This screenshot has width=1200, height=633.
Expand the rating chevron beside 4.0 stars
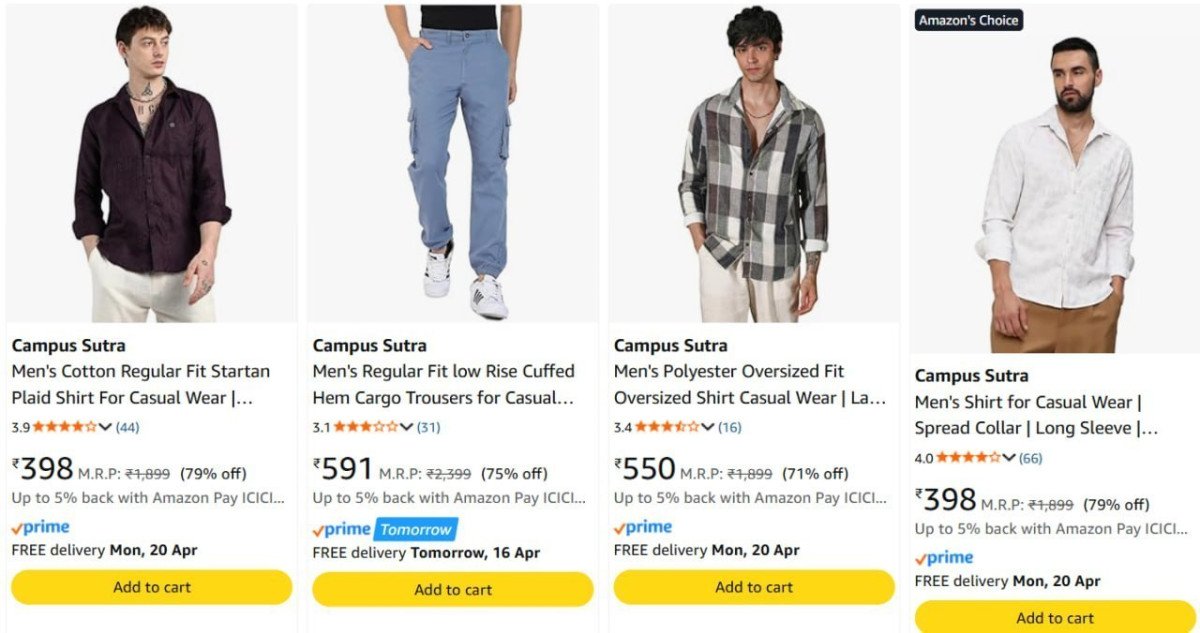[x=1008, y=458]
